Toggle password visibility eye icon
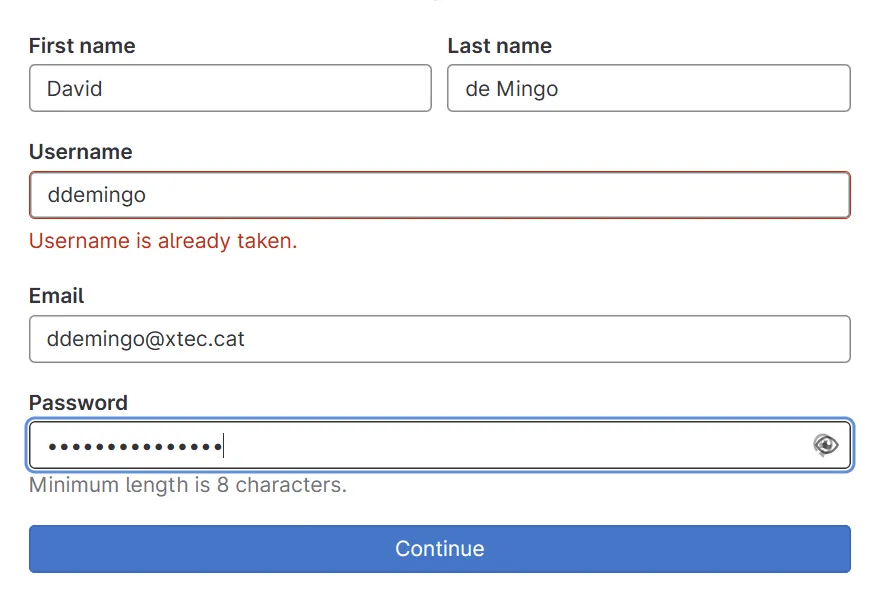This screenshot has width=872, height=595. click(825, 445)
